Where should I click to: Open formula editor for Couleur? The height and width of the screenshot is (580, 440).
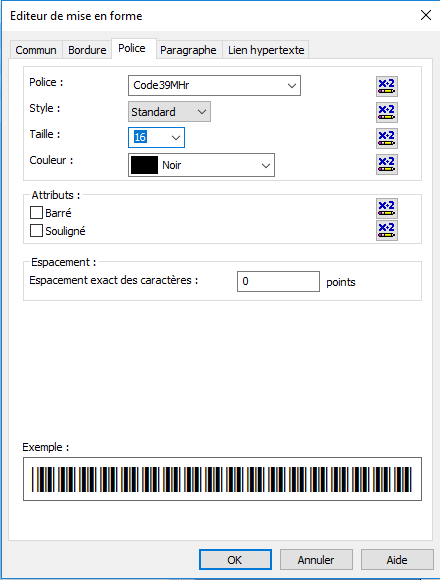pyautogui.click(x=387, y=164)
